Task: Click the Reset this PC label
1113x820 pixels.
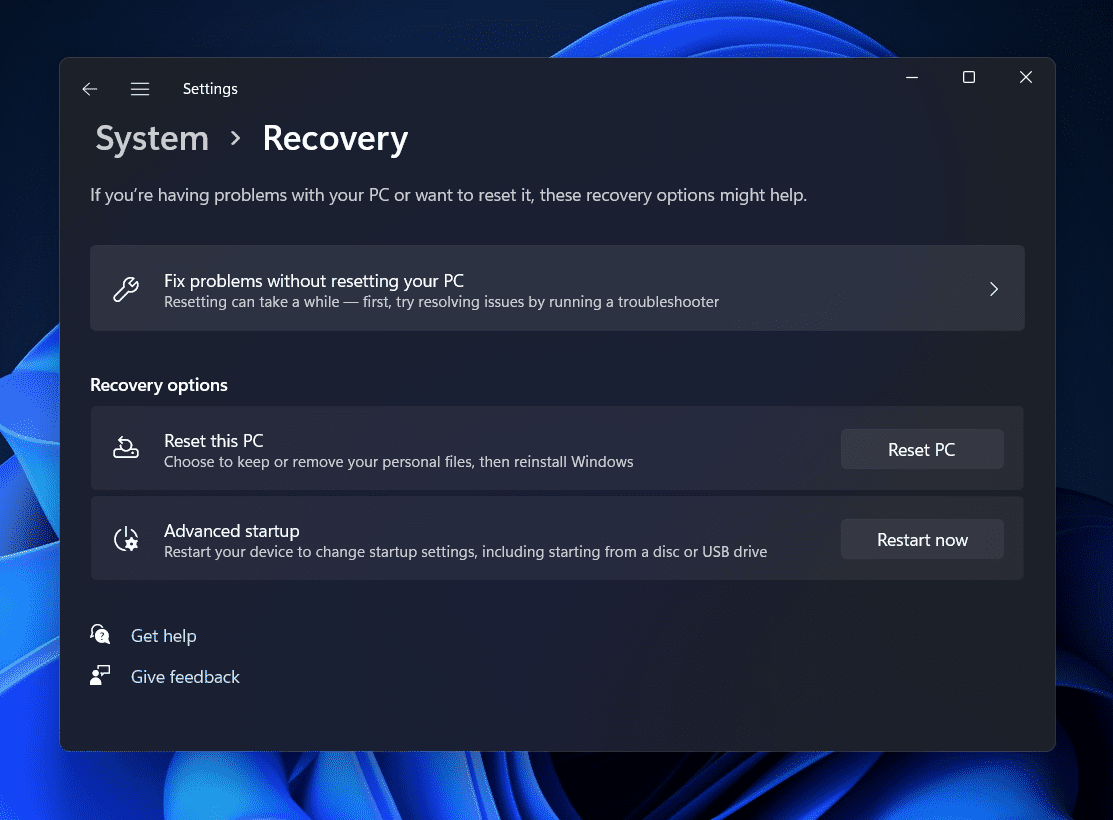Action: coord(214,441)
